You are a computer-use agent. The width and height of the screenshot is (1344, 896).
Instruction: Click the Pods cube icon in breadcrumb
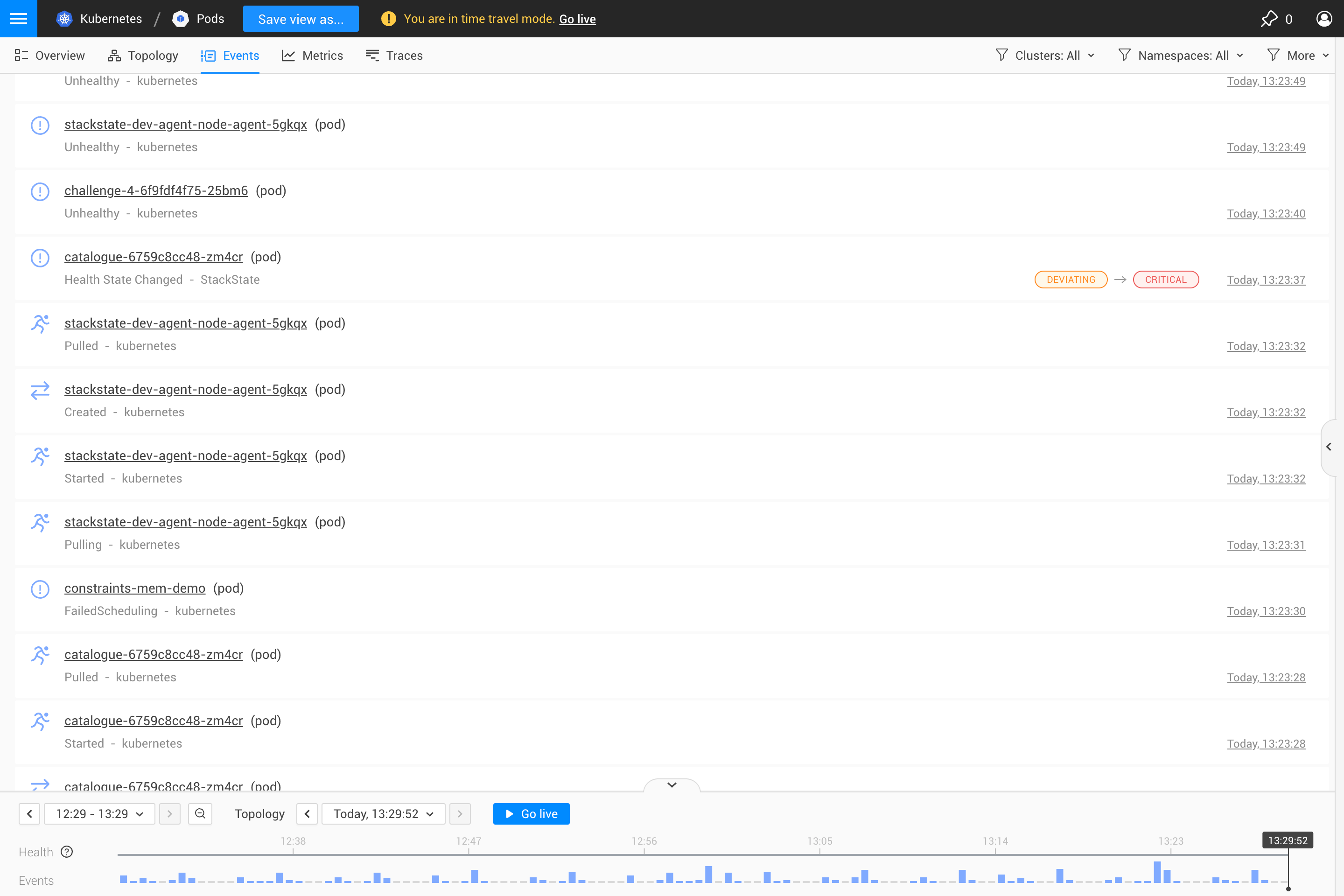click(181, 18)
